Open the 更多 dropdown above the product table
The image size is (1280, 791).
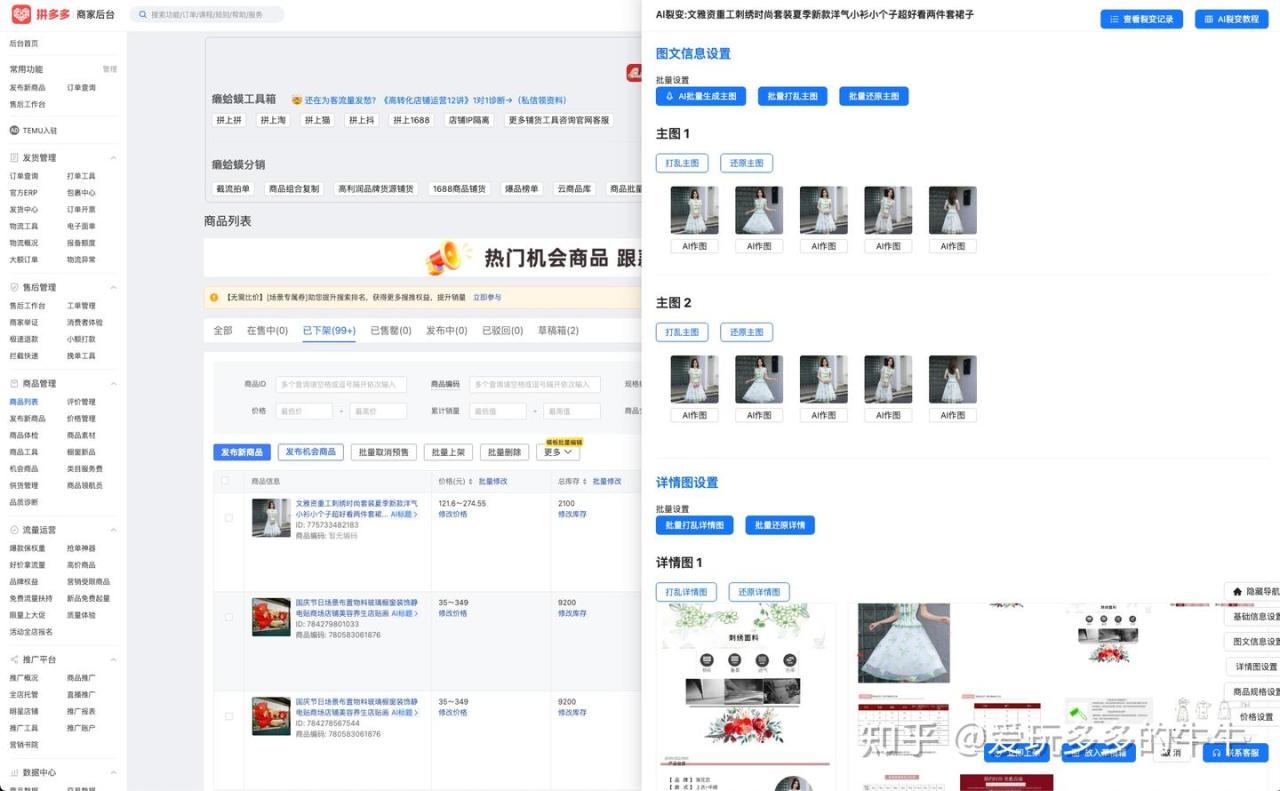[557, 453]
